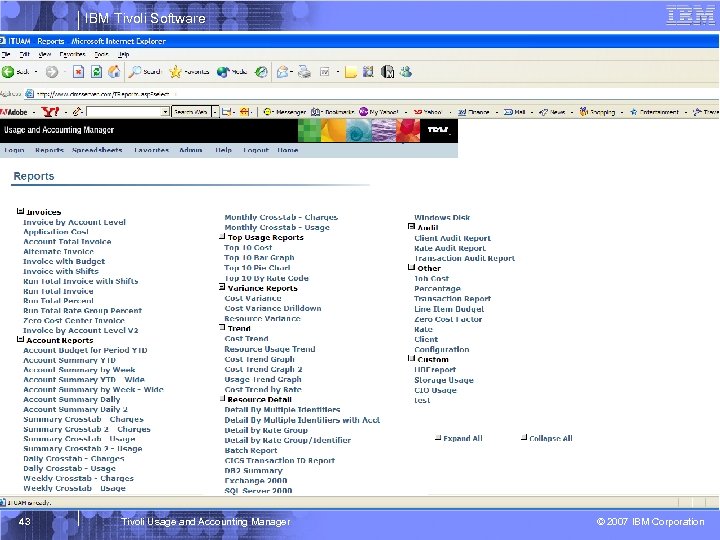Click the browser address bar URL

point(103,94)
